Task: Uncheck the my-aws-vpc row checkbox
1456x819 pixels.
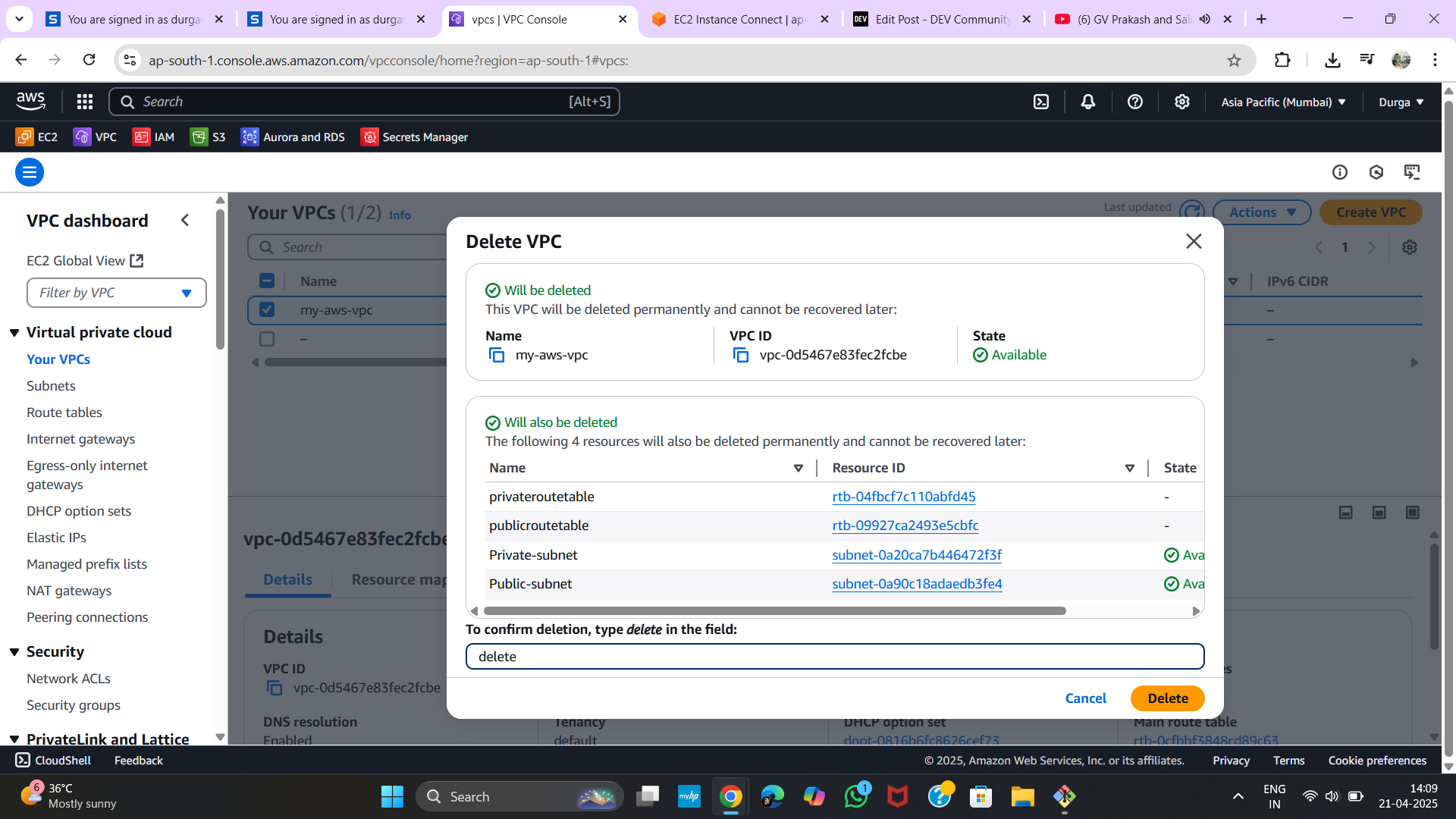Action: click(x=267, y=309)
